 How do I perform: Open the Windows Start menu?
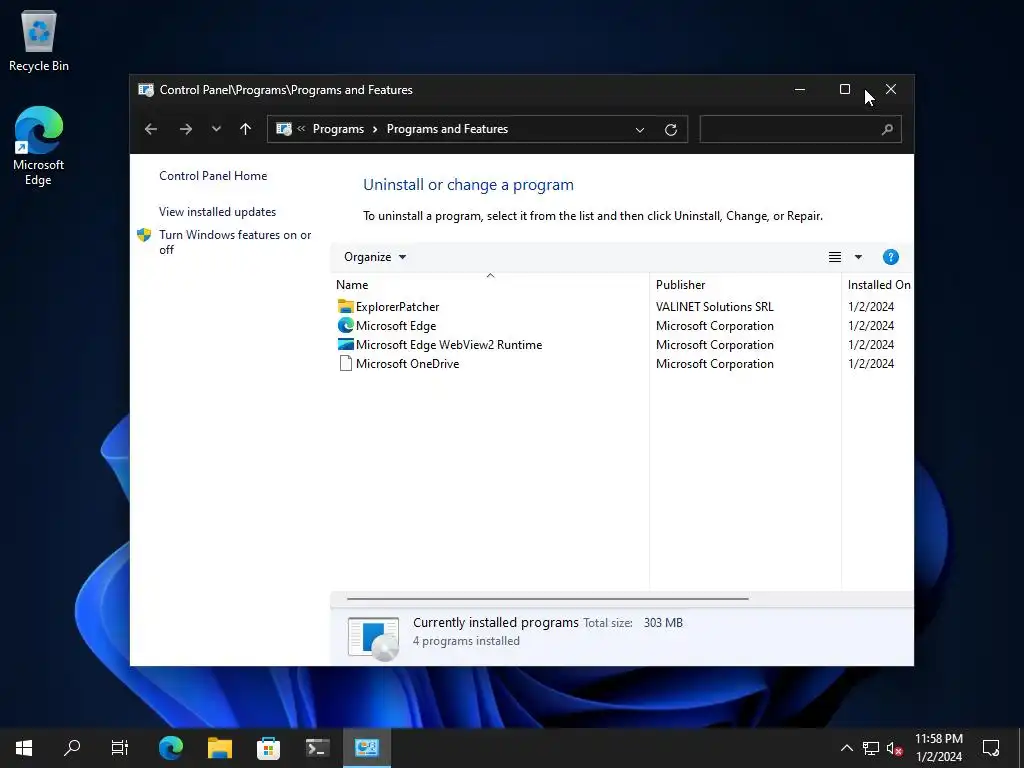[24, 748]
